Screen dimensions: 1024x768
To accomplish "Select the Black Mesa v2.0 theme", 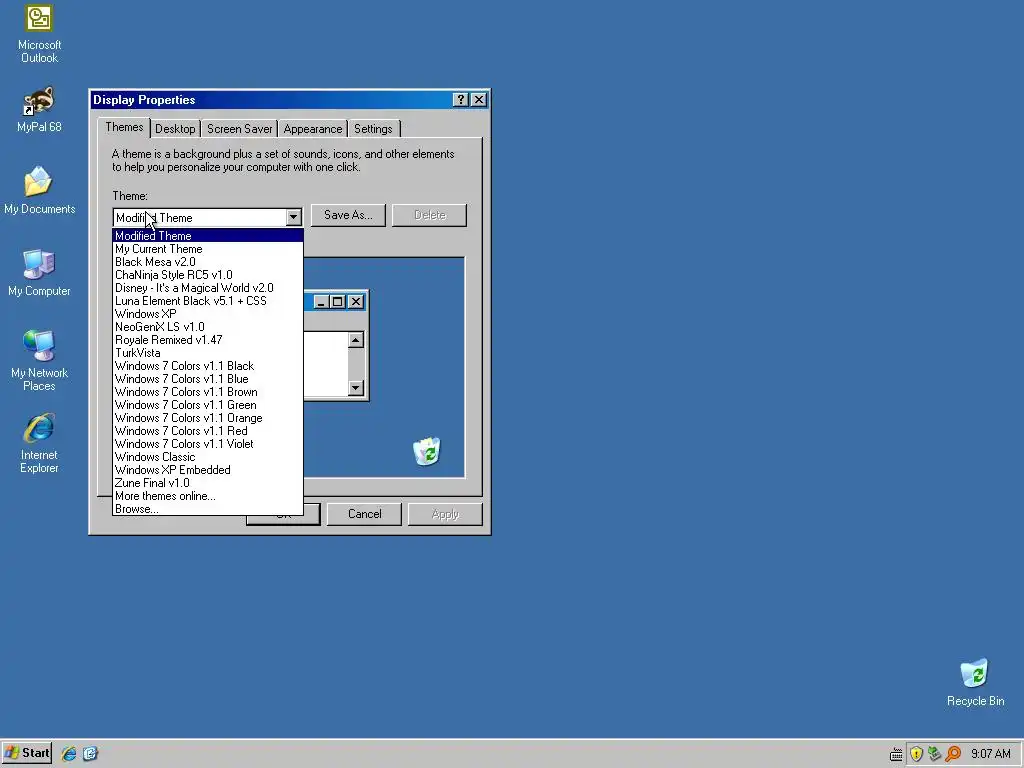I will click(208, 262).
